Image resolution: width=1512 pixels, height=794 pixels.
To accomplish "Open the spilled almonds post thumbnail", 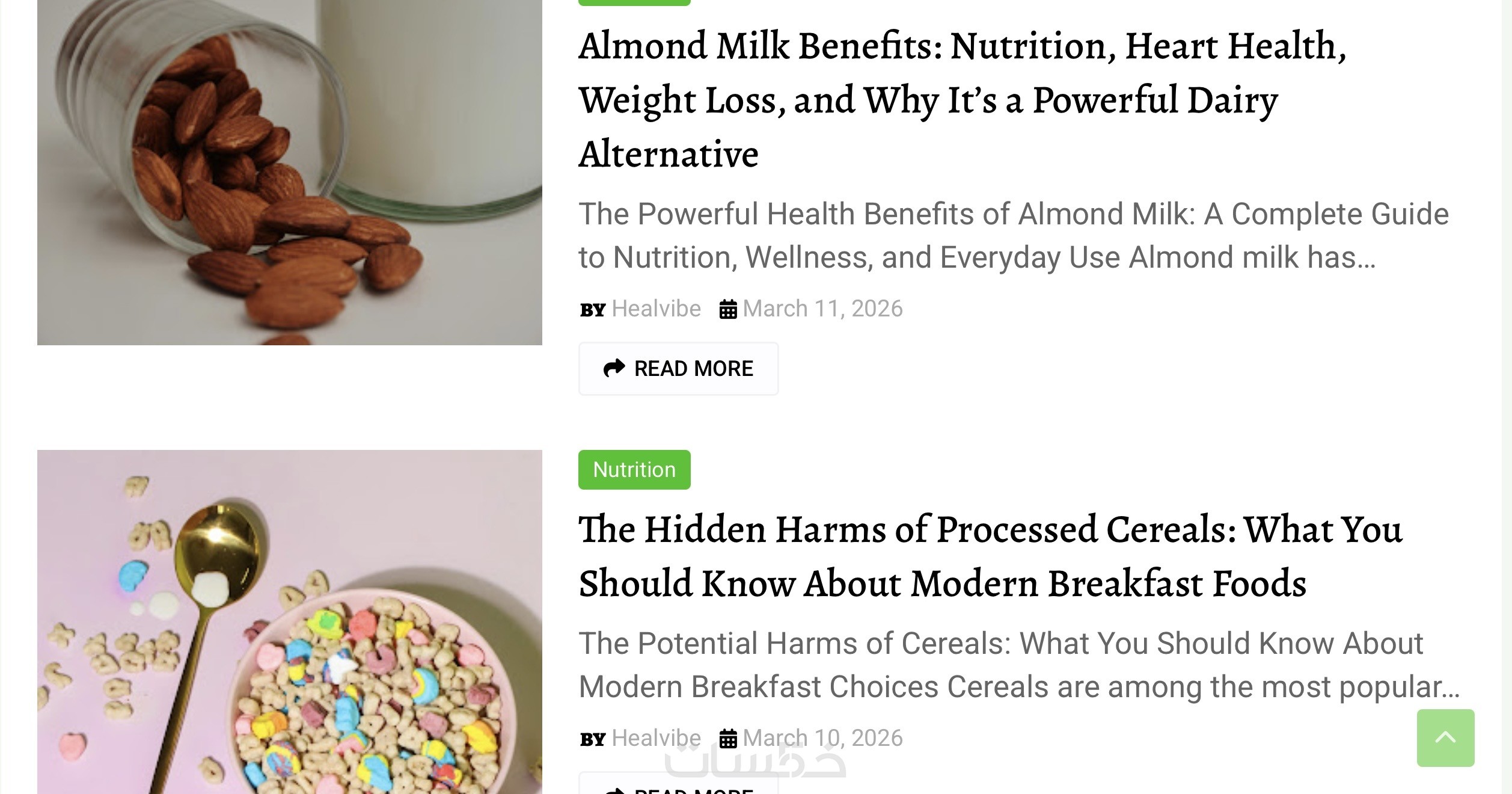I will [x=289, y=172].
